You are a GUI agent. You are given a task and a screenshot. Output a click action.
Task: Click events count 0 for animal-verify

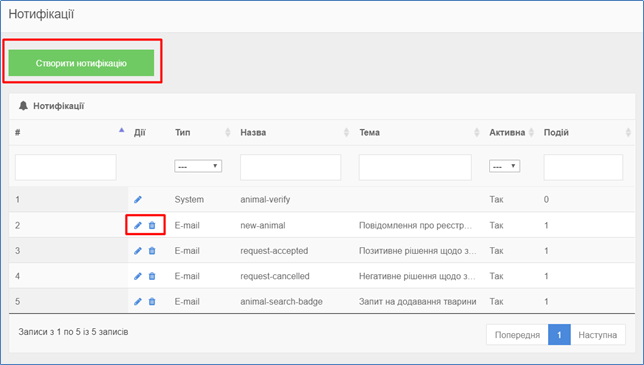tap(546, 200)
